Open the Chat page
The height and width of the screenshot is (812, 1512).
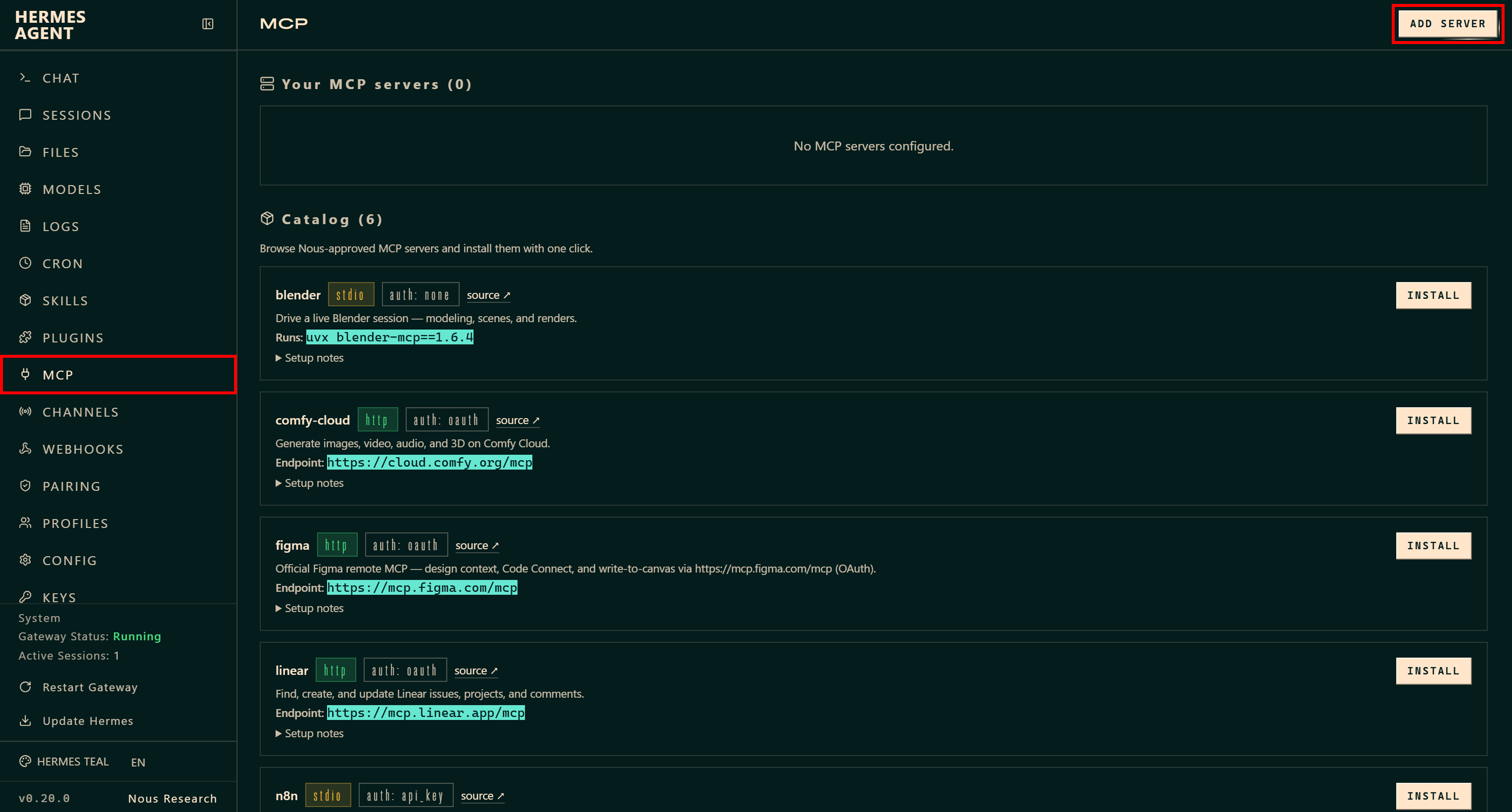click(x=118, y=78)
